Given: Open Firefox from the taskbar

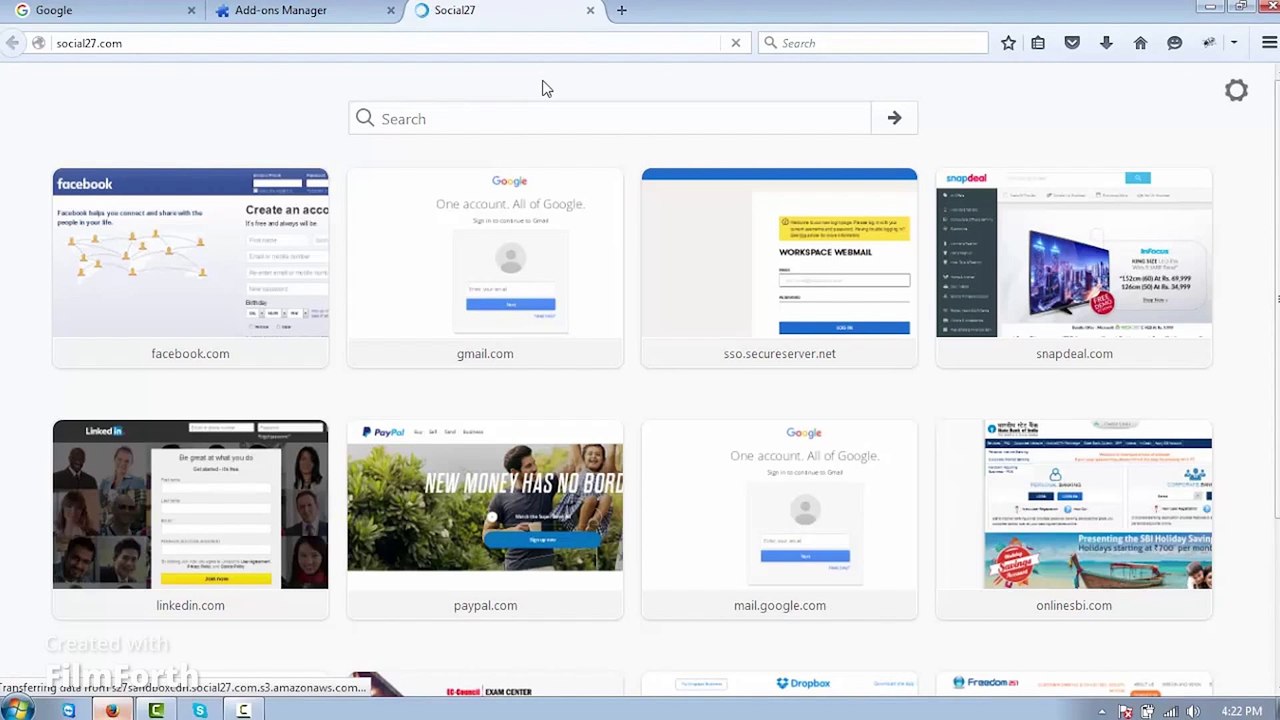Looking at the screenshot, I should [112, 710].
